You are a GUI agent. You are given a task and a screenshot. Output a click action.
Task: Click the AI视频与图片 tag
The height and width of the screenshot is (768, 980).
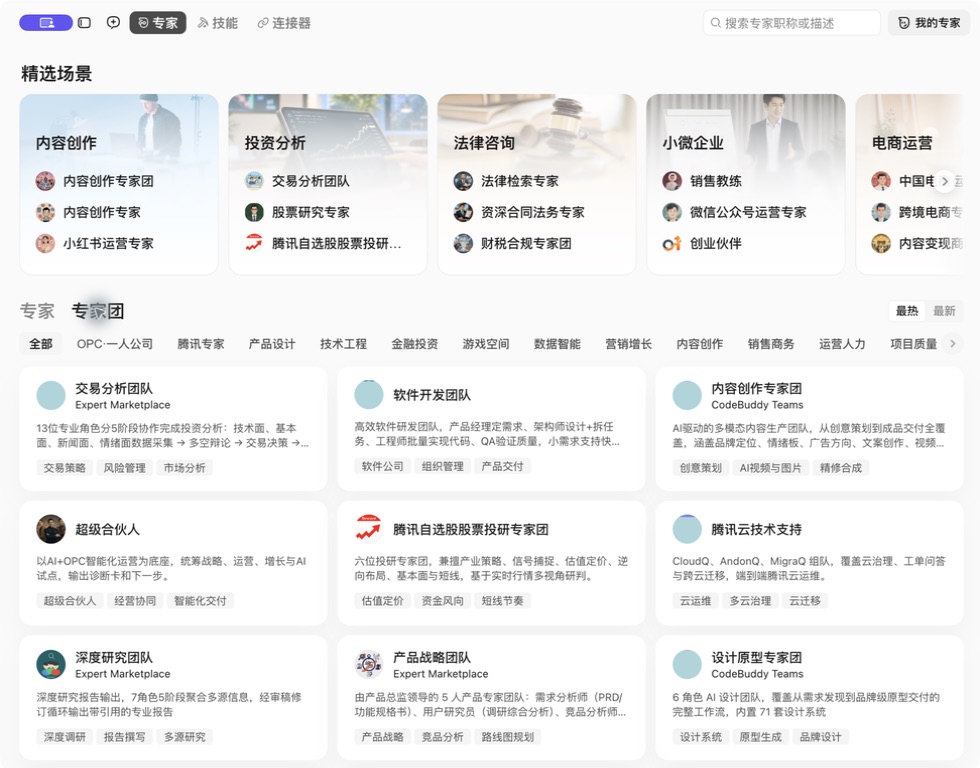(x=771, y=467)
